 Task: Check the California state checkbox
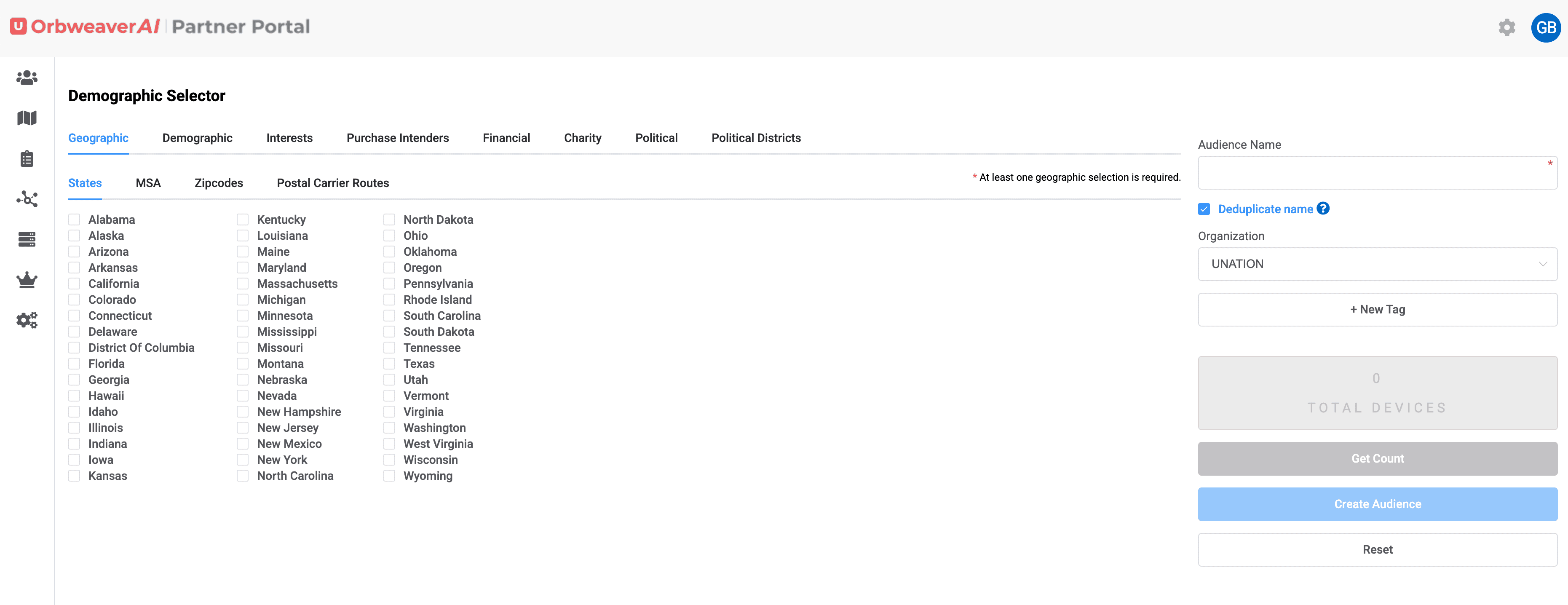pyautogui.click(x=74, y=284)
